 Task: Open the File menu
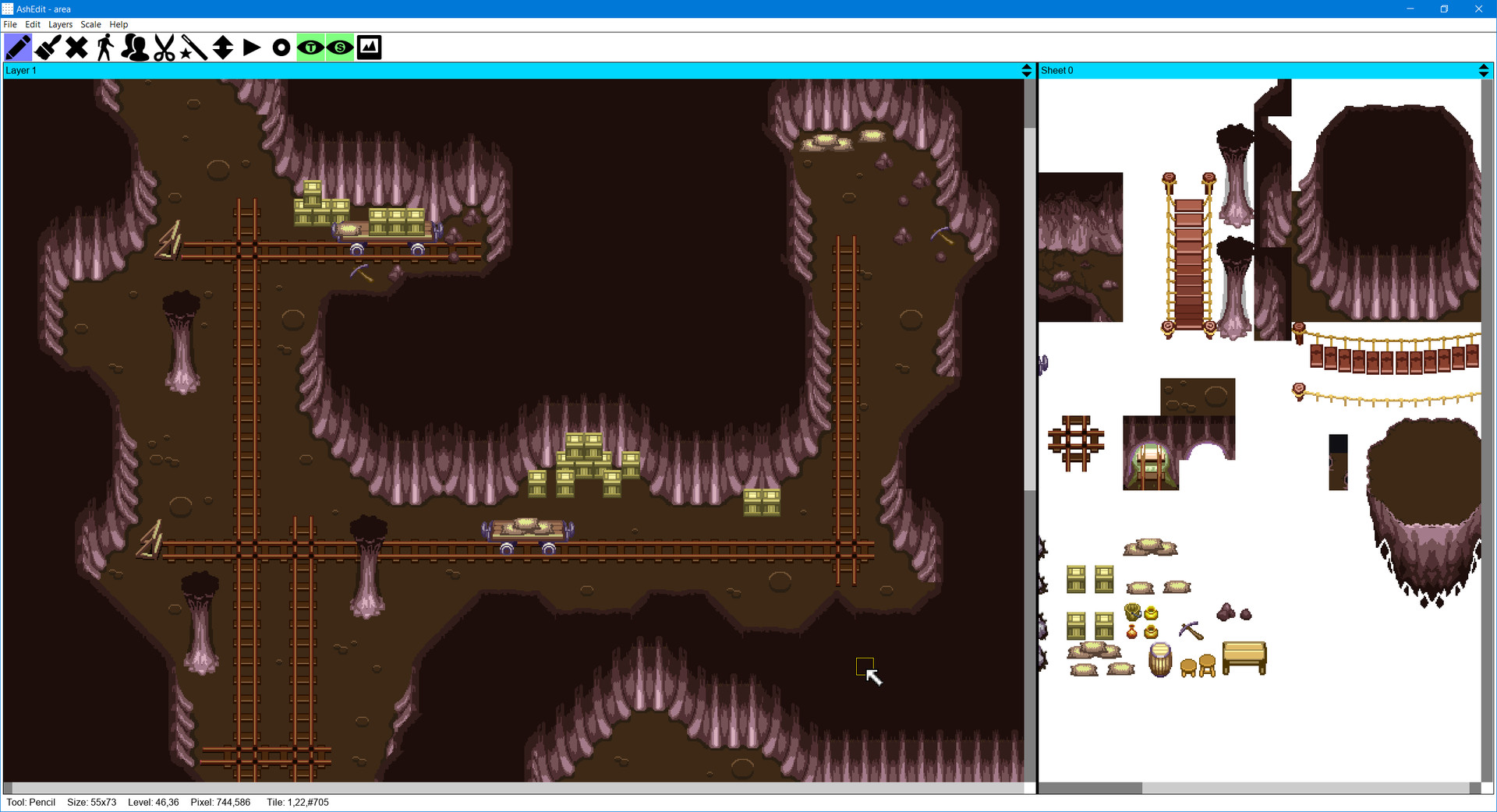[x=10, y=24]
